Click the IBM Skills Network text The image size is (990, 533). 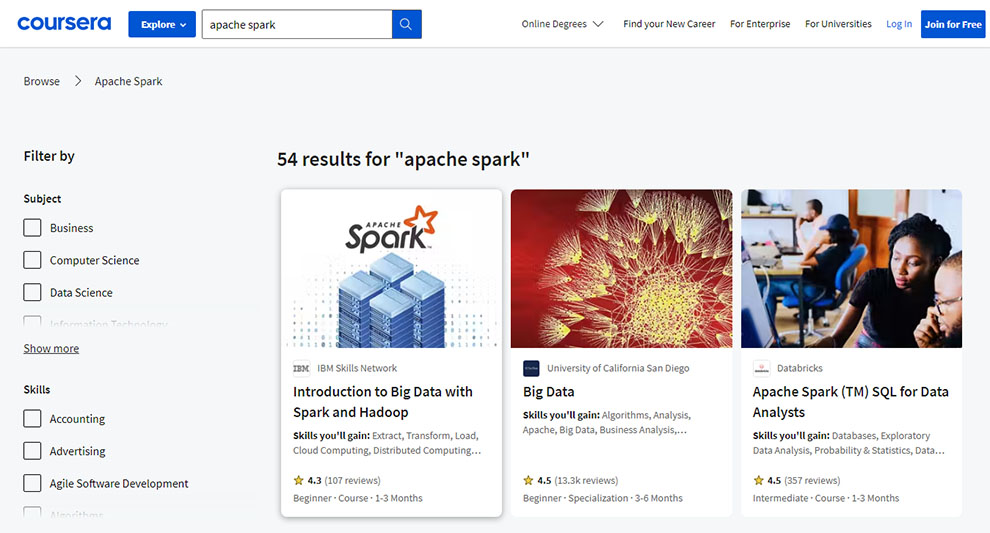point(357,368)
